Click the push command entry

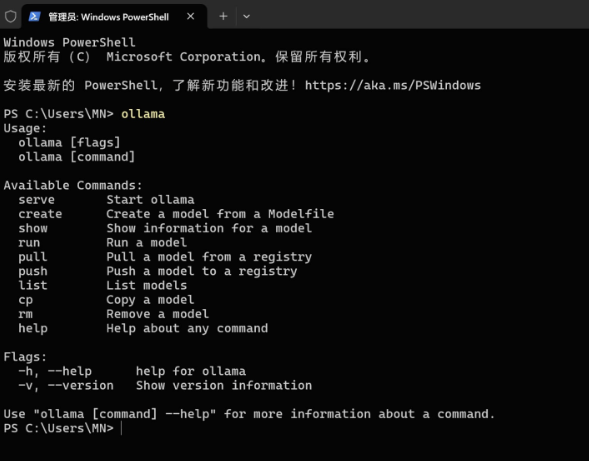tap(33, 271)
